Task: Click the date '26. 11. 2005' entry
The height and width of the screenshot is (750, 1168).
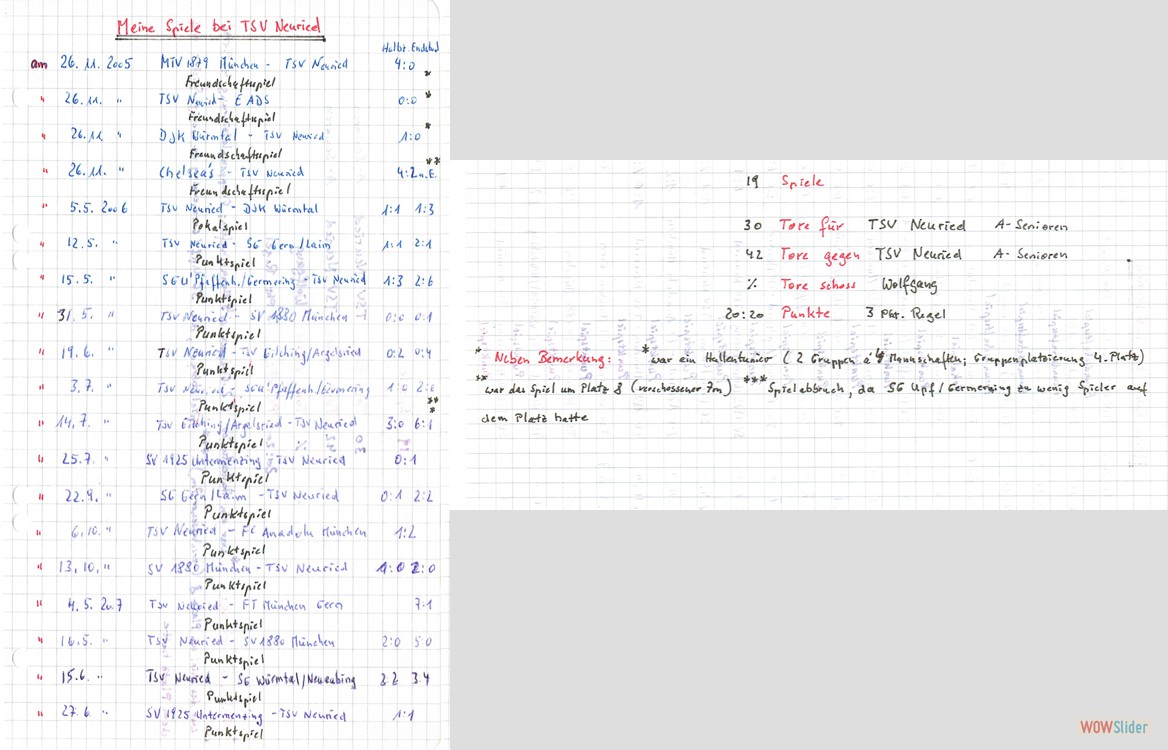Action: pos(96,63)
